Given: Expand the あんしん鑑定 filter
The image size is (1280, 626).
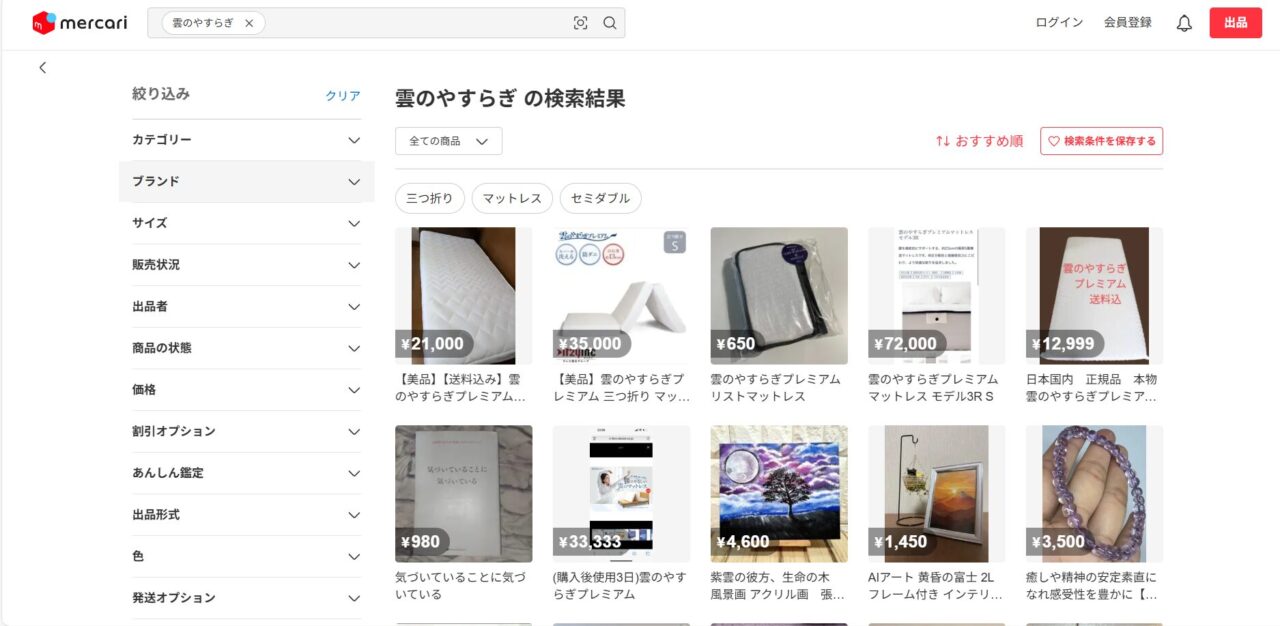Looking at the screenshot, I should [246, 473].
